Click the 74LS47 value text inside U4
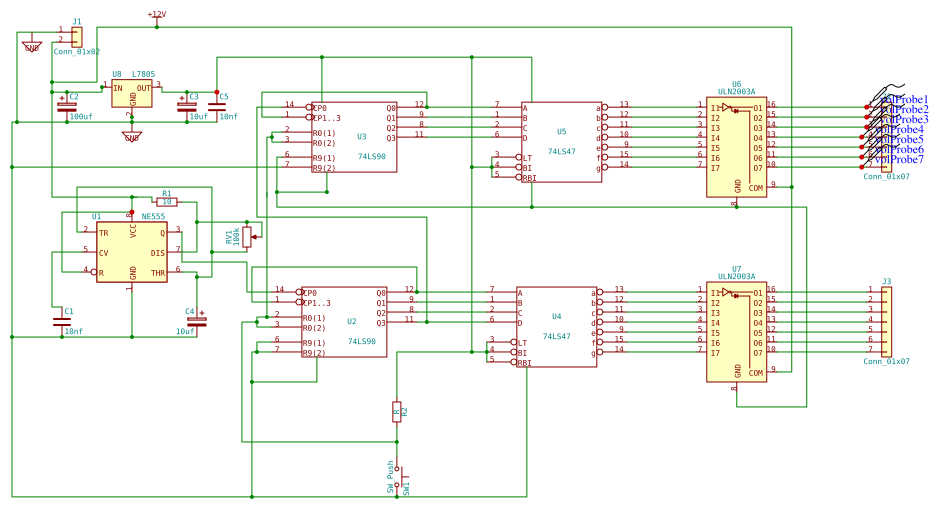 (556, 337)
